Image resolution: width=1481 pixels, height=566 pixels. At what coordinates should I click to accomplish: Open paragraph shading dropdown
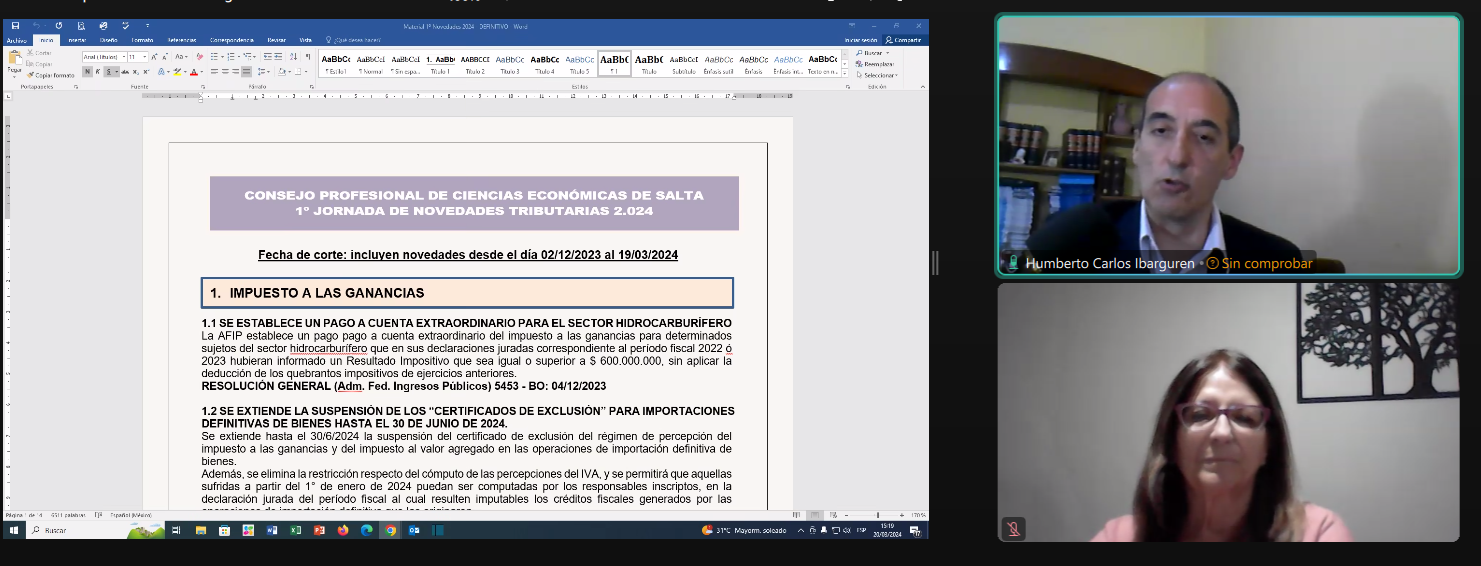click(289, 72)
